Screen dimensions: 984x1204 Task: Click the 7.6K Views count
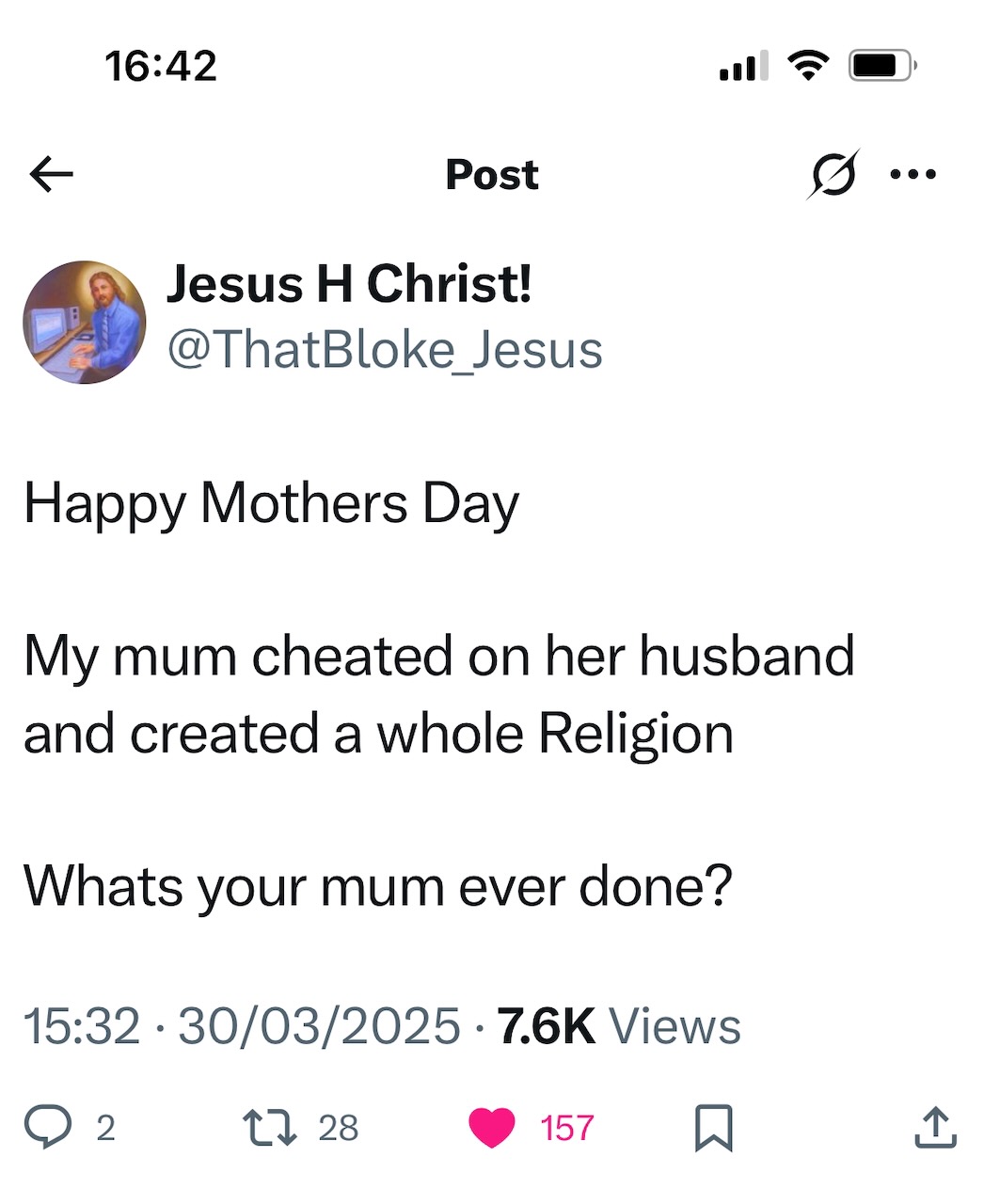619,1025
